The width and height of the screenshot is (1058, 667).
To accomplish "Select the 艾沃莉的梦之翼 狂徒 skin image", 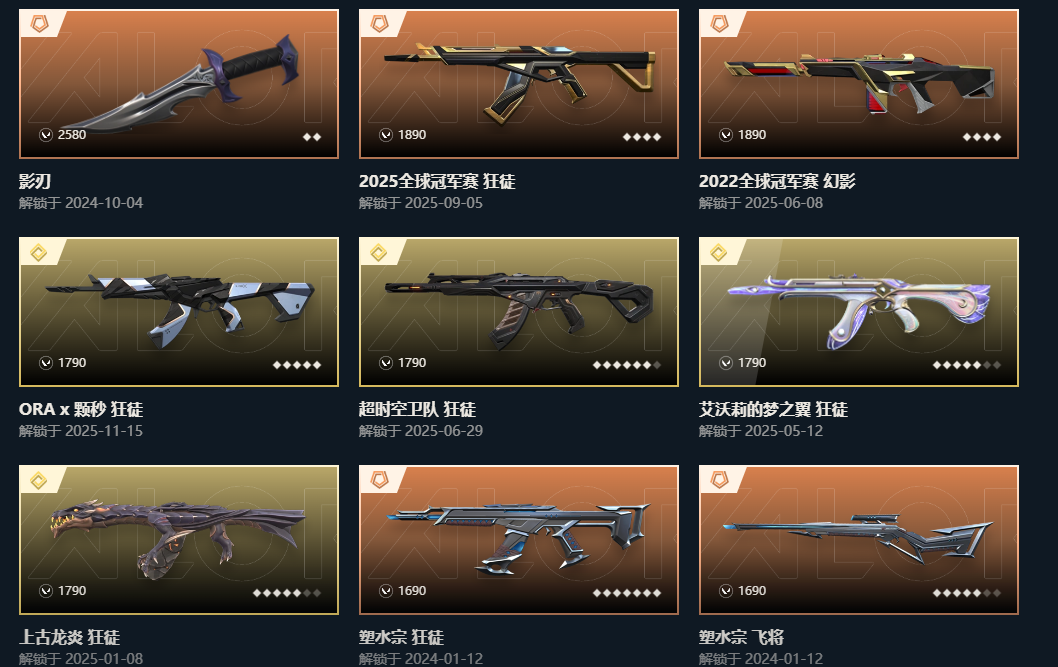I will [859, 312].
